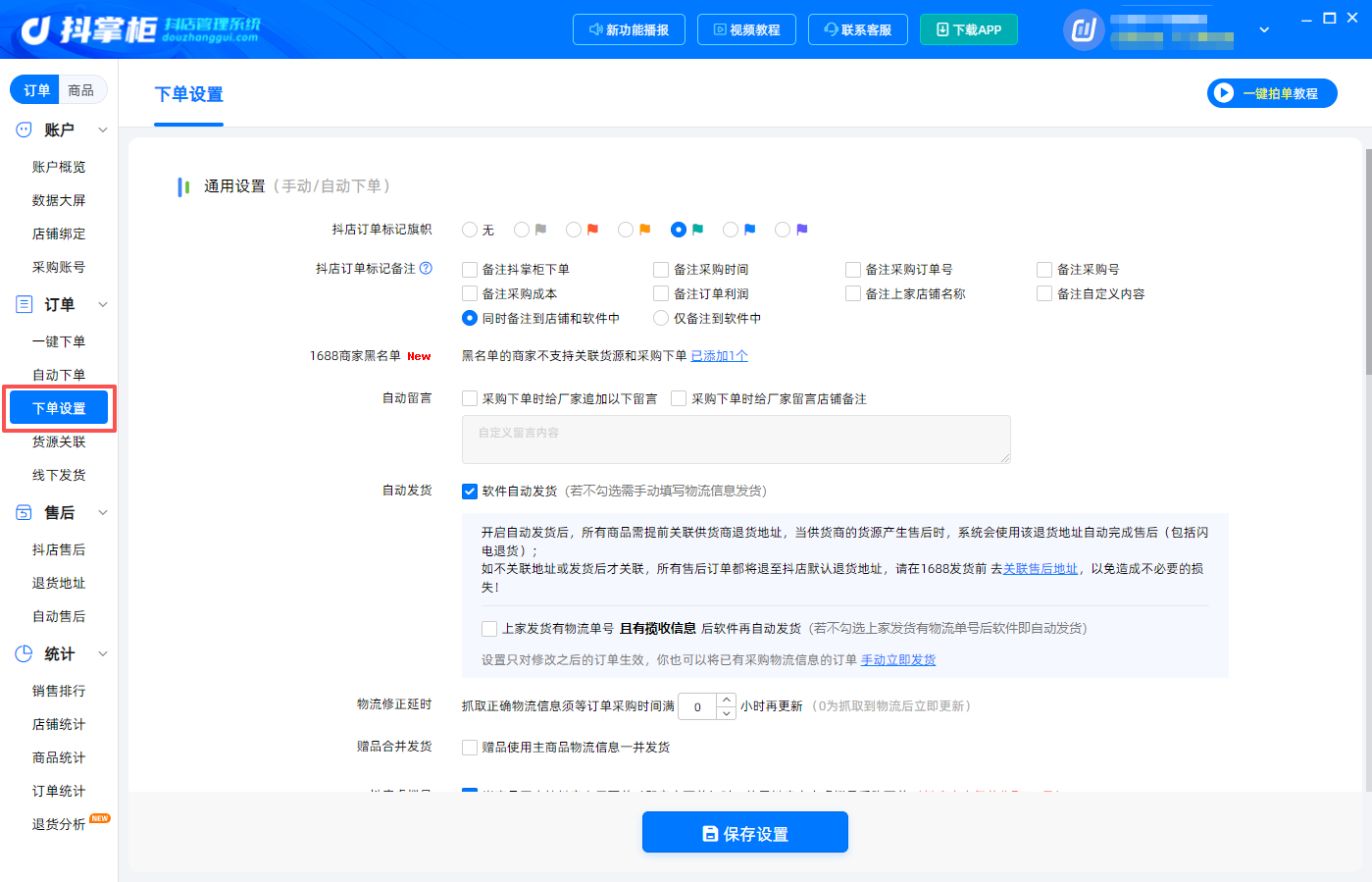Click the 抖掌柜 logo icon

point(36,30)
